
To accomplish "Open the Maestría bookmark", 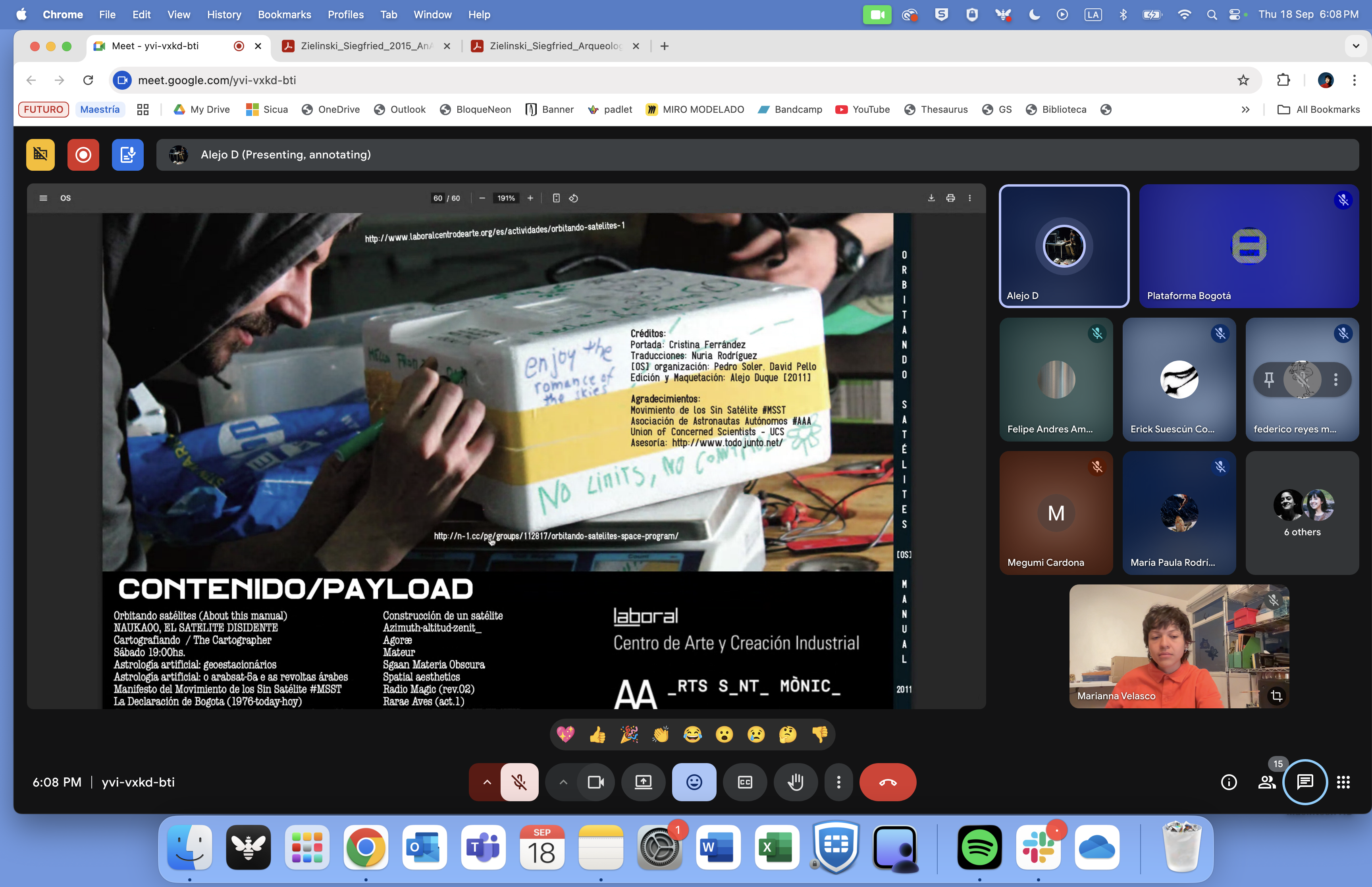I will (x=100, y=110).
